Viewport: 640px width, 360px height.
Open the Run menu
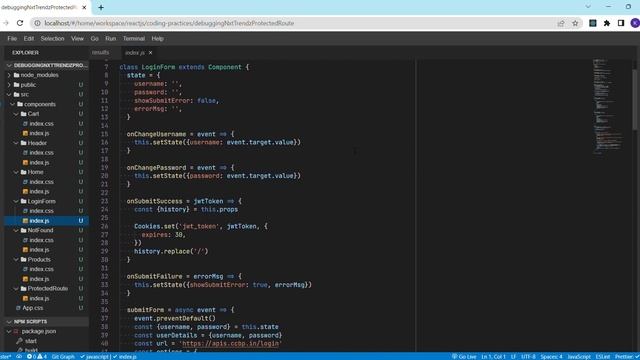[110, 39]
